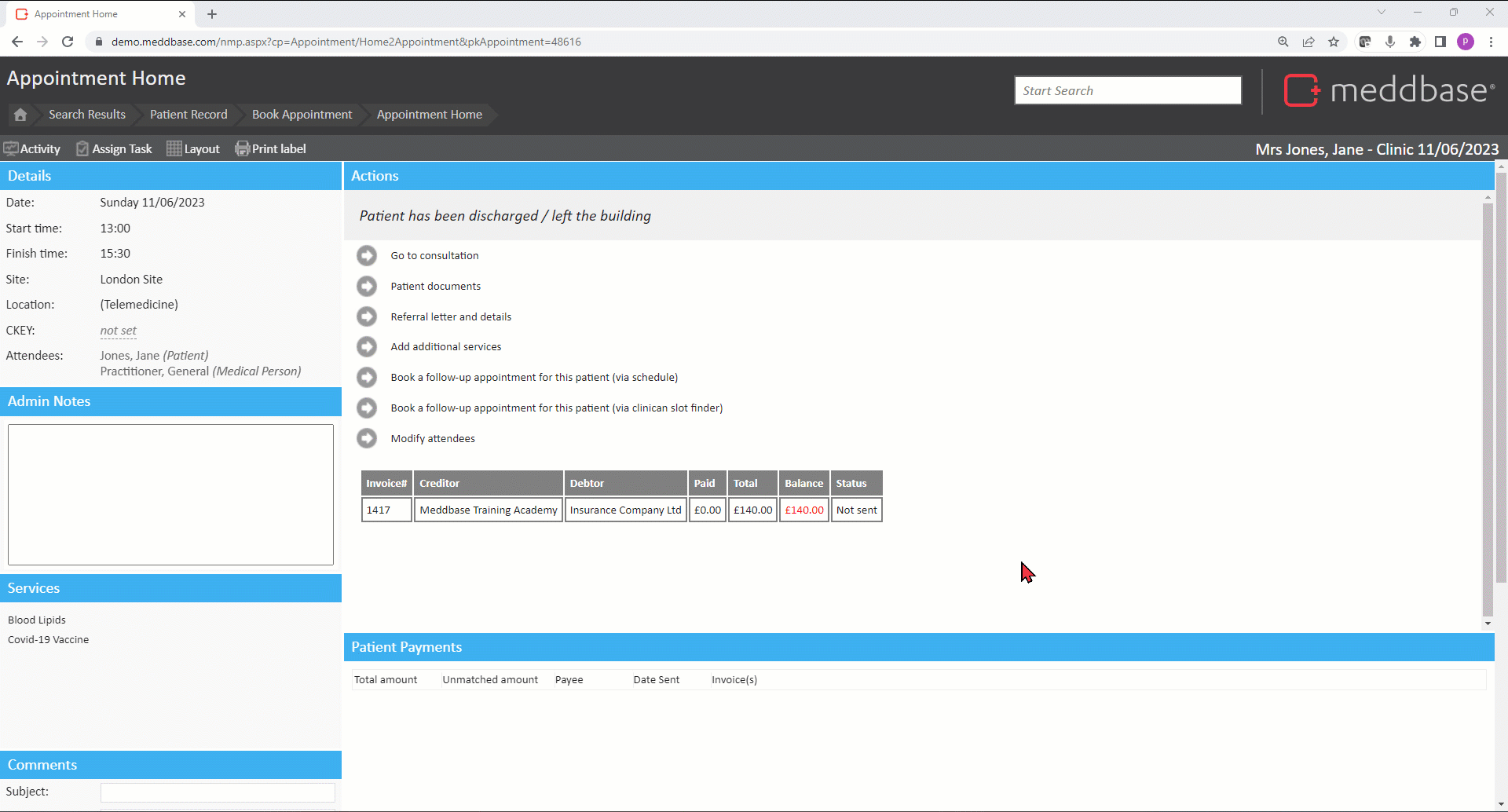Viewport: 1508px width, 812px height.
Task: Open Chrome's tab search dropdown chevron
Action: 1382,12
